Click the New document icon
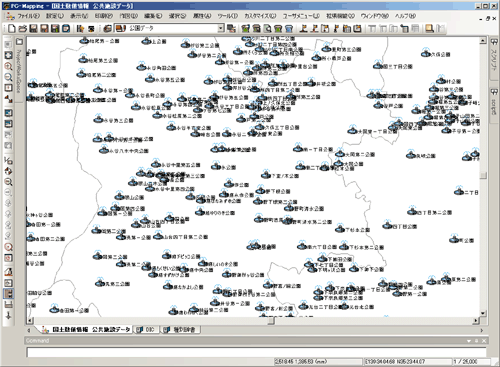The width and height of the screenshot is (500, 367). [12, 29]
